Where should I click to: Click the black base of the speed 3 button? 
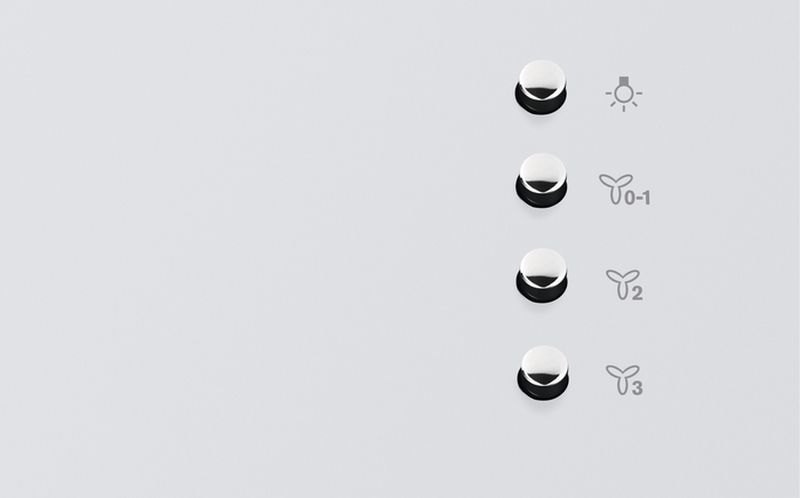click(x=543, y=392)
